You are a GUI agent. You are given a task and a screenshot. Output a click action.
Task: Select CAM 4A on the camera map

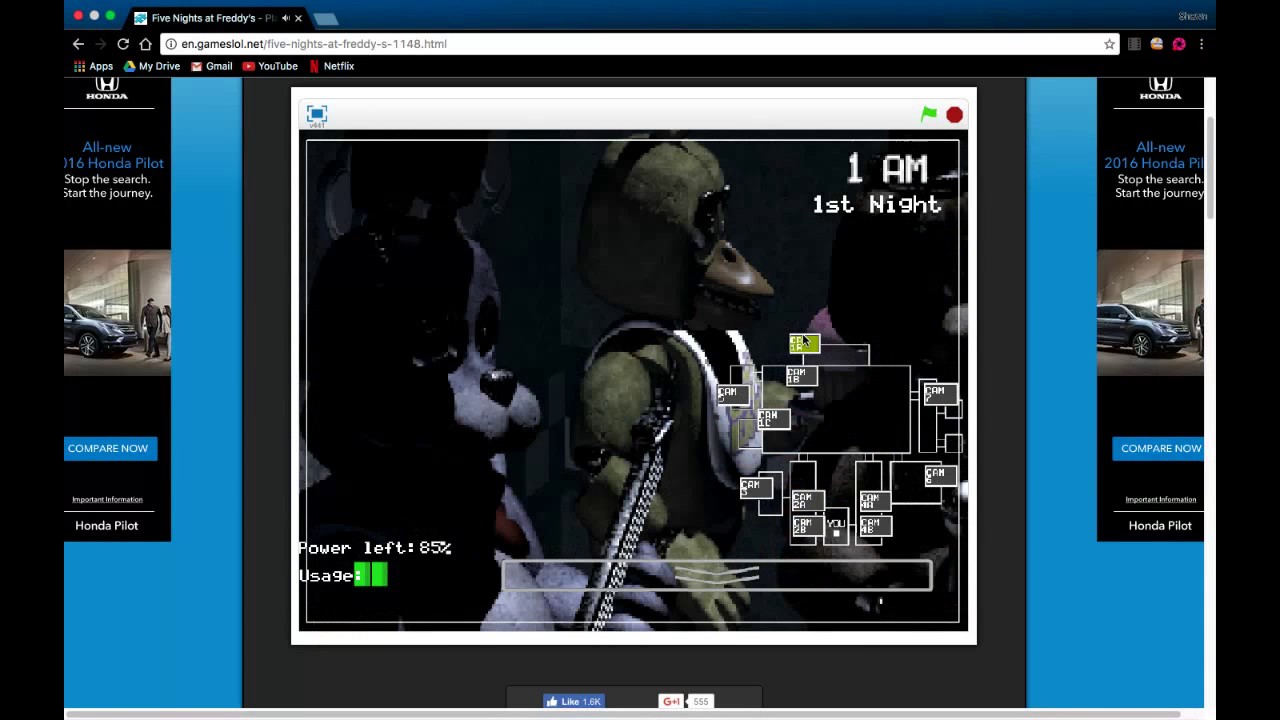coord(874,500)
